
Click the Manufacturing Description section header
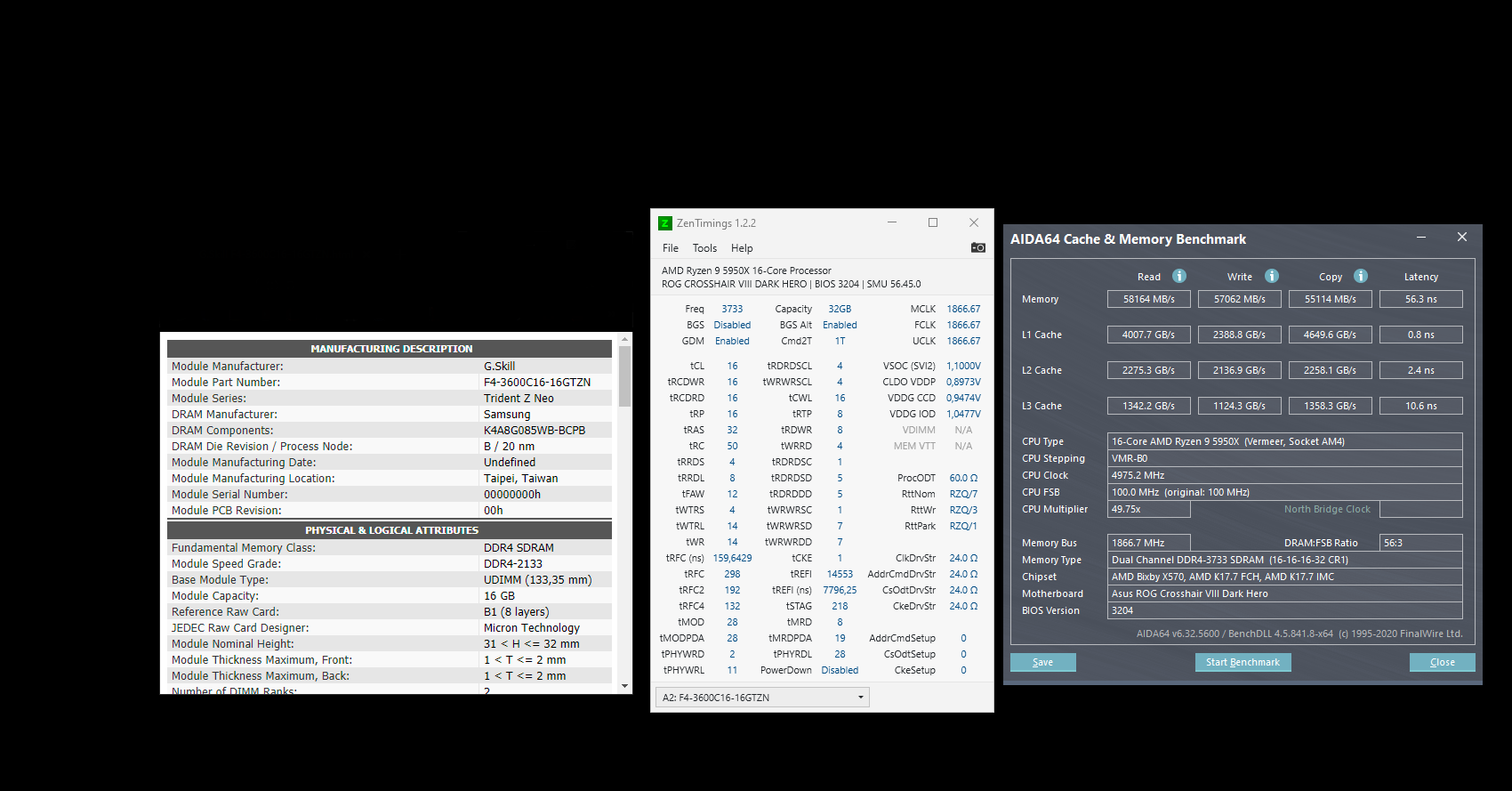click(x=390, y=349)
